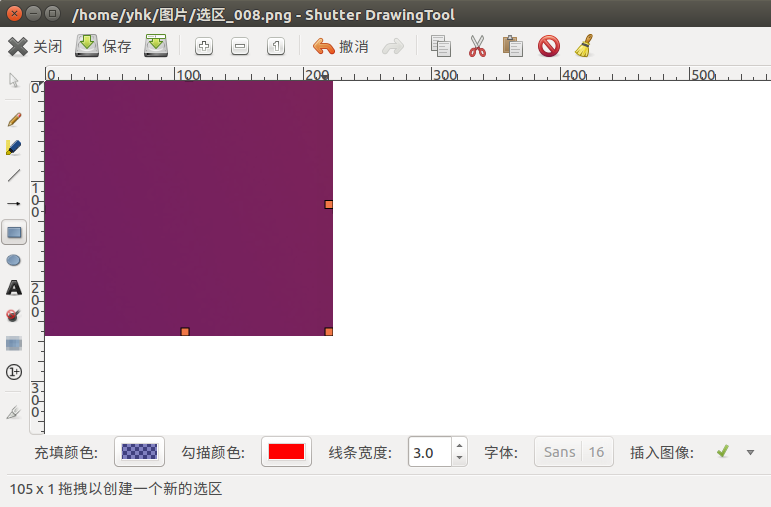Click the 线条宽度 line width input field

[429, 452]
